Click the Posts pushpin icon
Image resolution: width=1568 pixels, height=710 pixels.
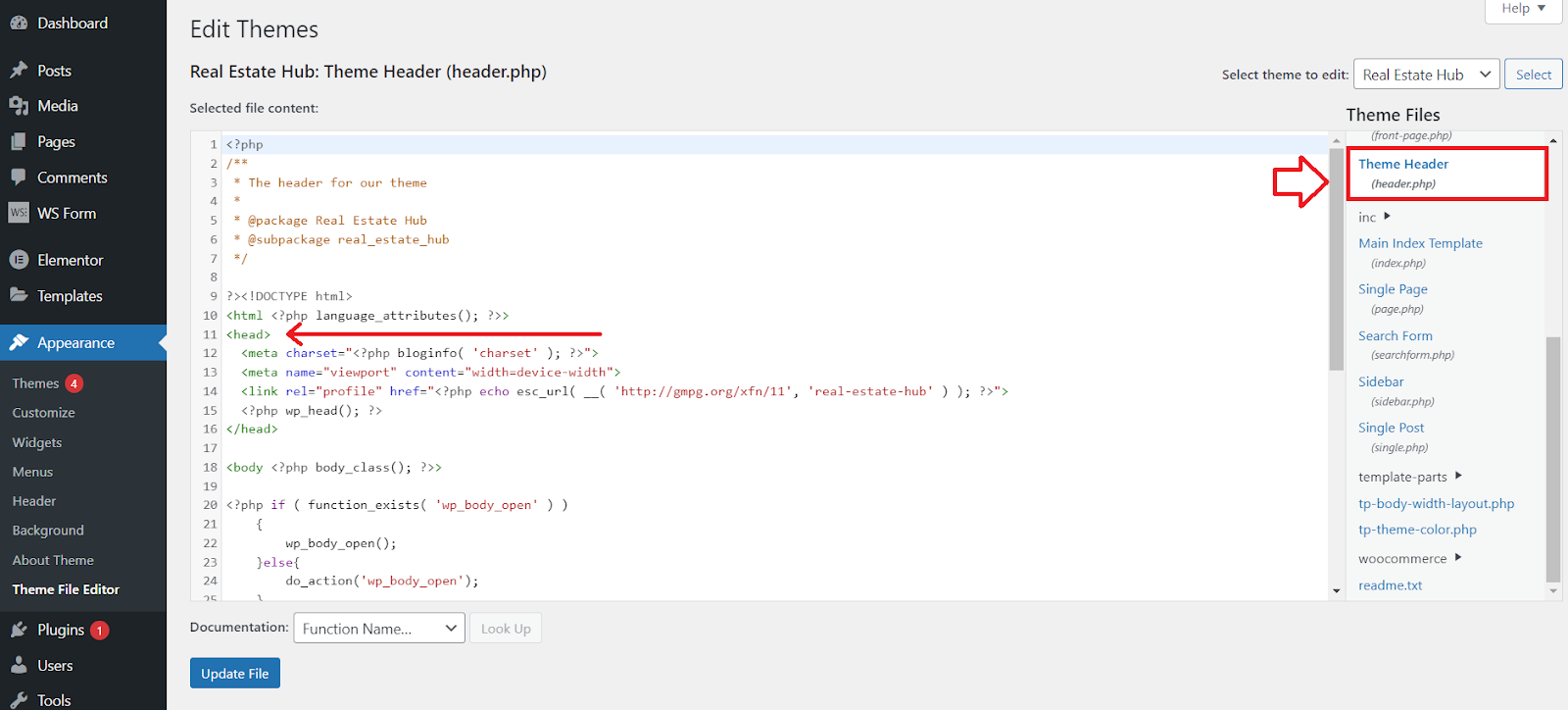(x=19, y=71)
